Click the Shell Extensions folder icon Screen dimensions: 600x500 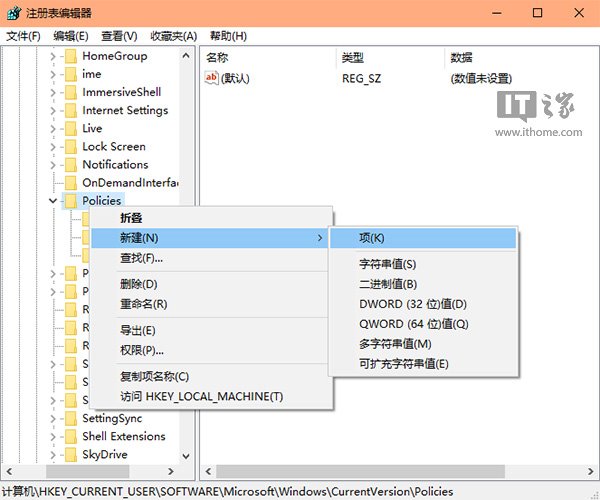point(71,436)
